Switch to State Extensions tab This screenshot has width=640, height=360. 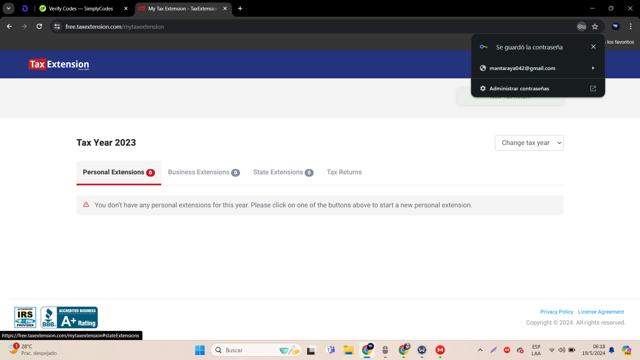point(283,172)
